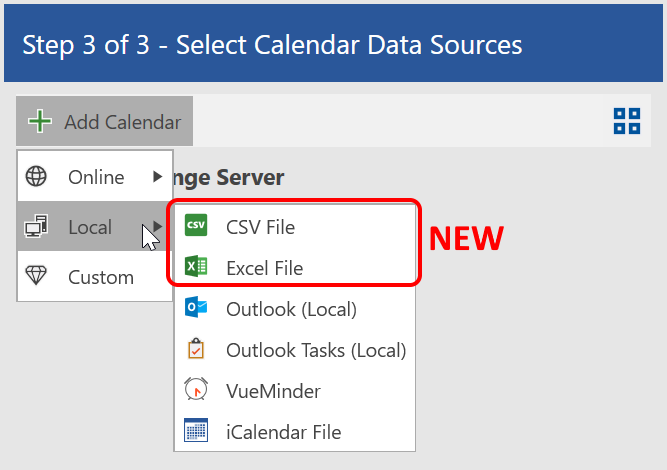Select the CSV File menu entry
Image resolution: width=667 pixels, height=470 pixels.
260,227
